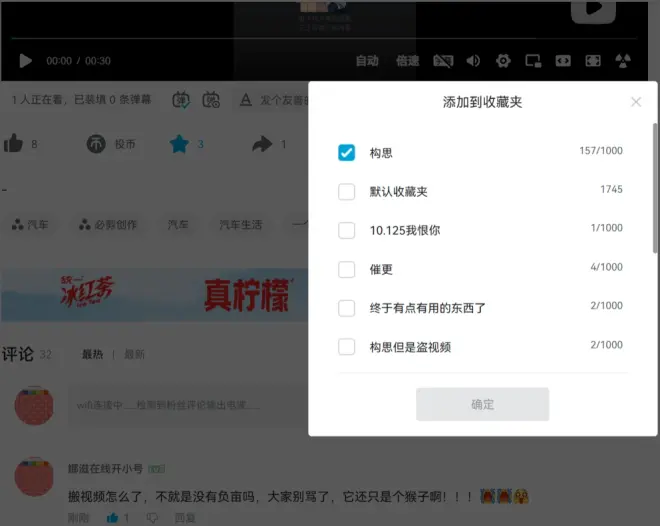The width and height of the screenshot is (660, 526).
Task: Check the 催更 folder checkbox
Action: (x=346, y=269)
